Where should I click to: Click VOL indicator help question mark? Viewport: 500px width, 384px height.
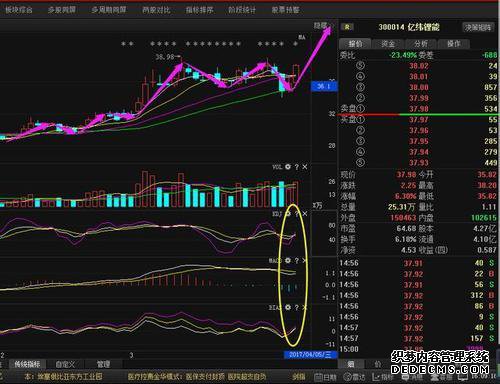point(296,167)
